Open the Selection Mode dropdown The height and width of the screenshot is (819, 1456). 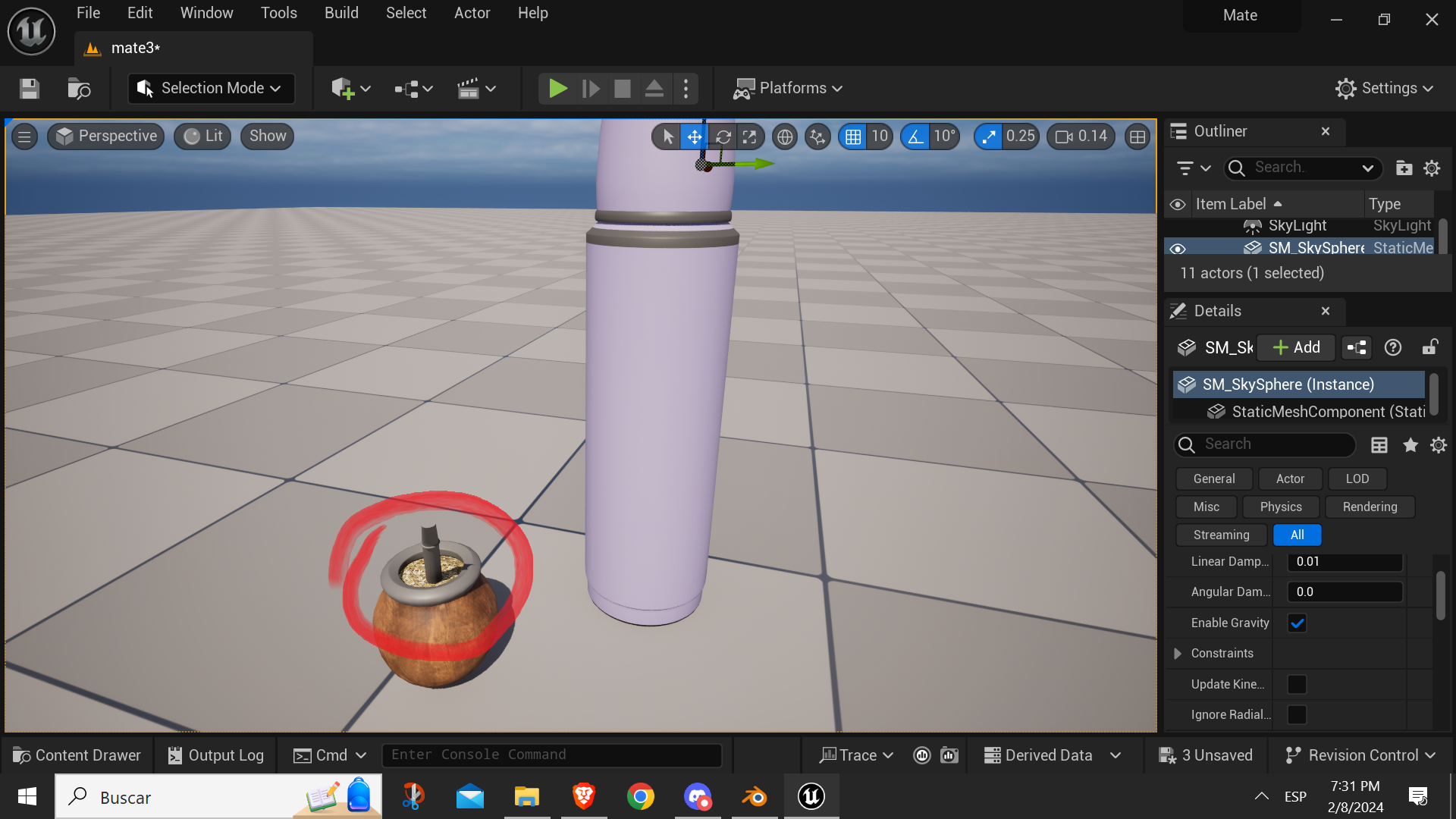pyautogui.click(x=211, y=89)
